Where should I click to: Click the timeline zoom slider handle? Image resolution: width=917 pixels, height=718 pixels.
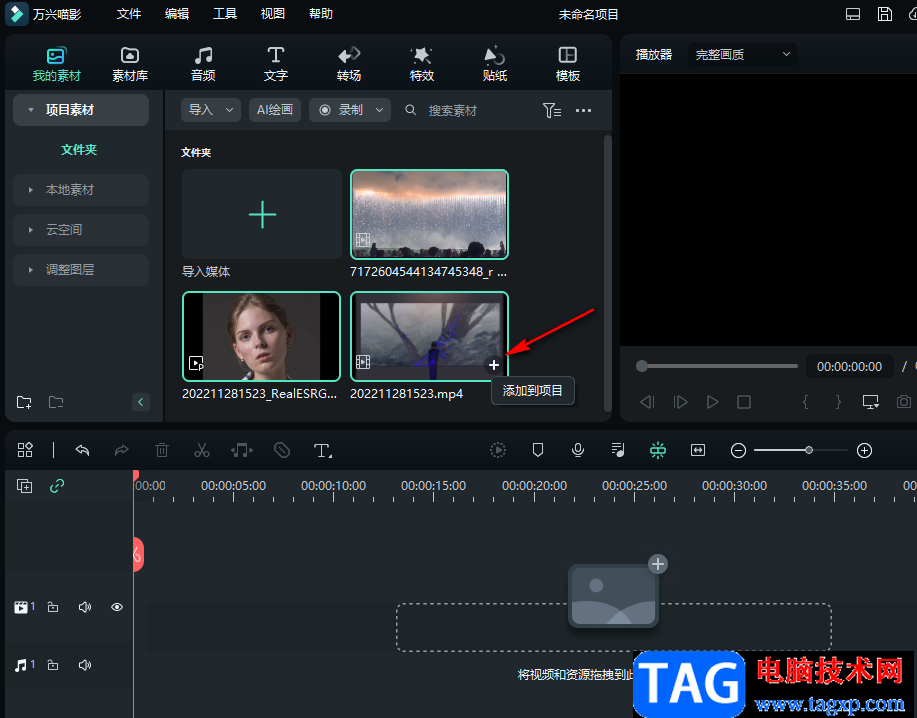(x=809, y=451)
